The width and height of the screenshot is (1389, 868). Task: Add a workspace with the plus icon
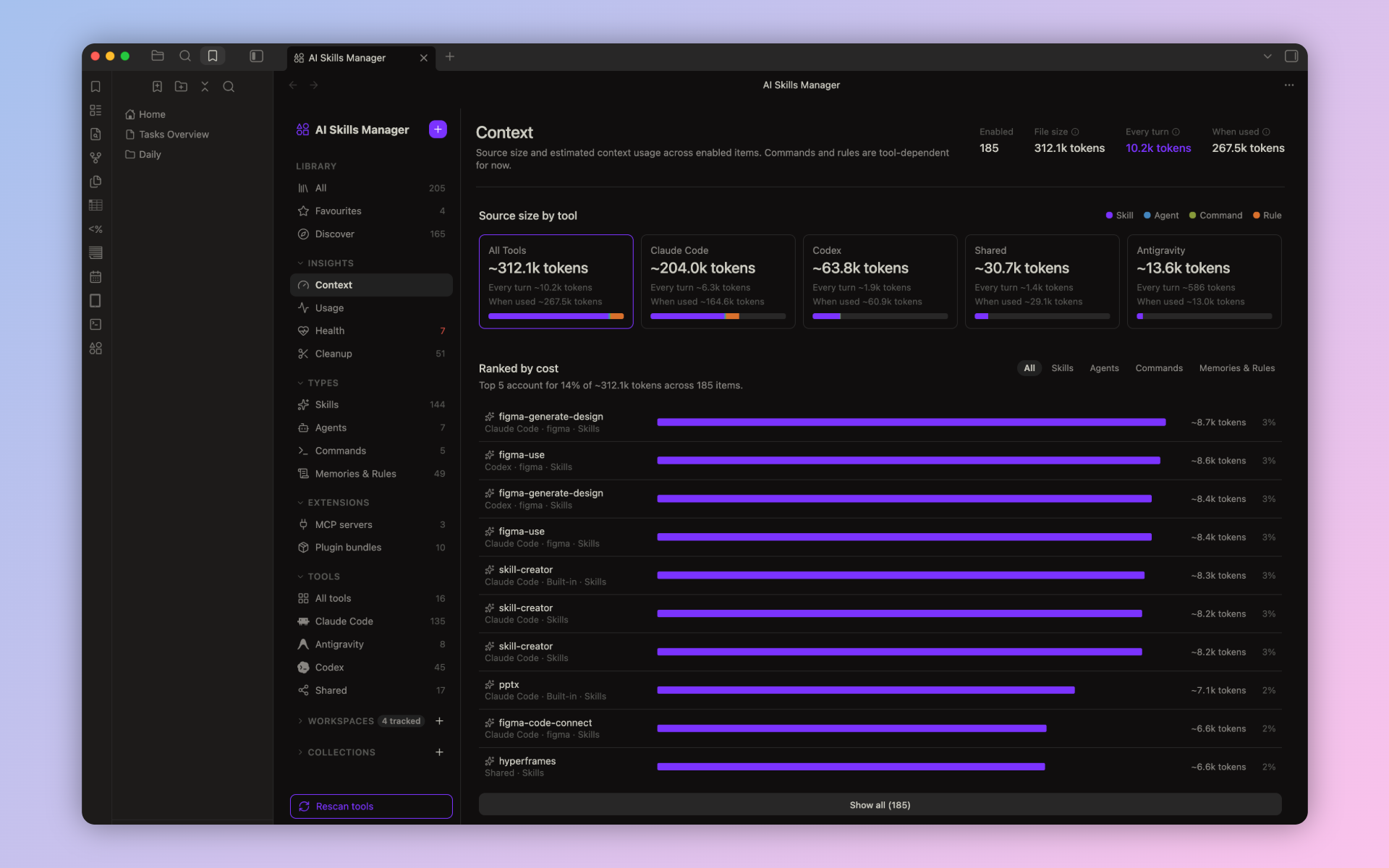[439, 721]
